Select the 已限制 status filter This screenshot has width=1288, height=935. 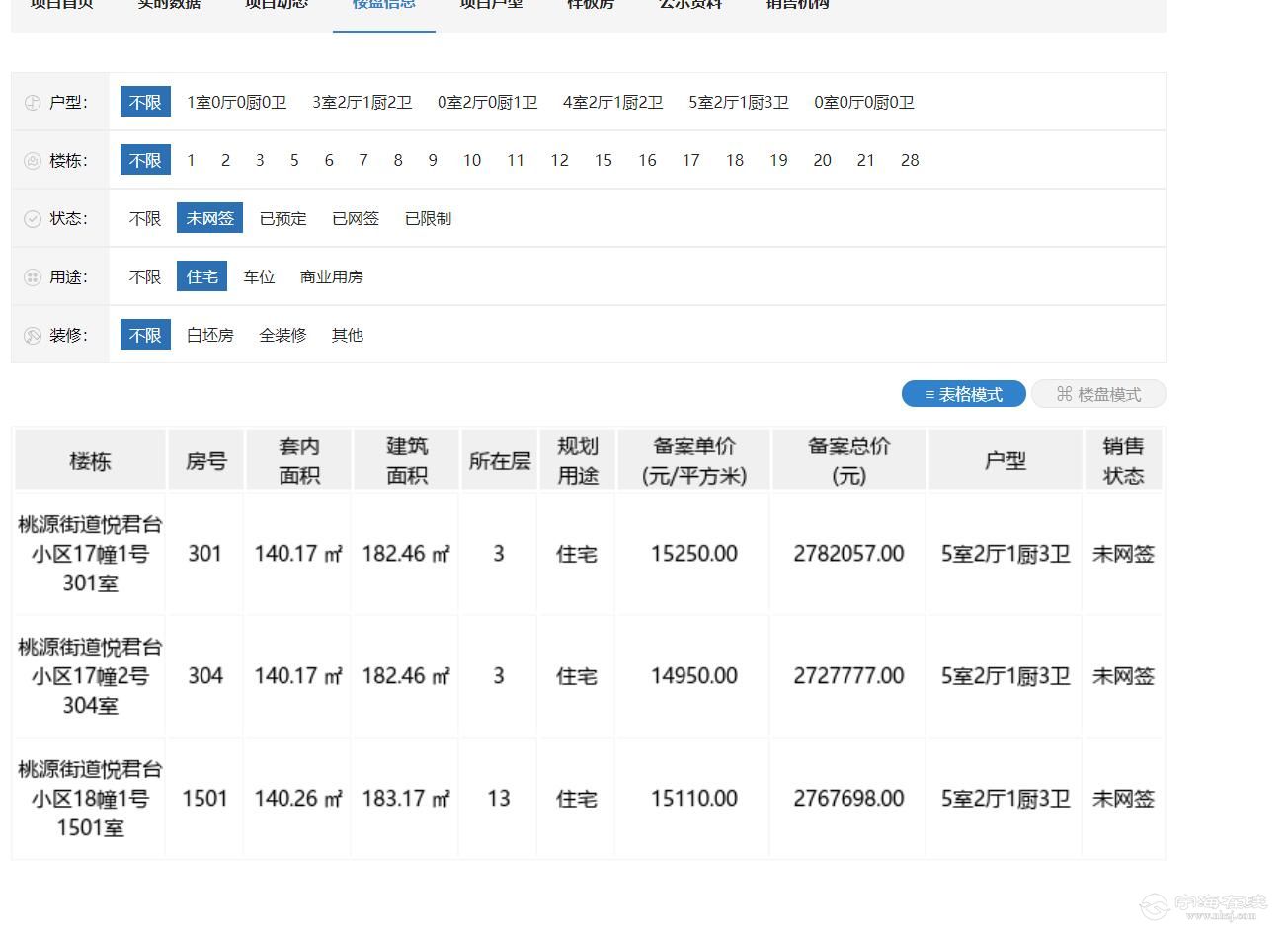coord(428,218)
